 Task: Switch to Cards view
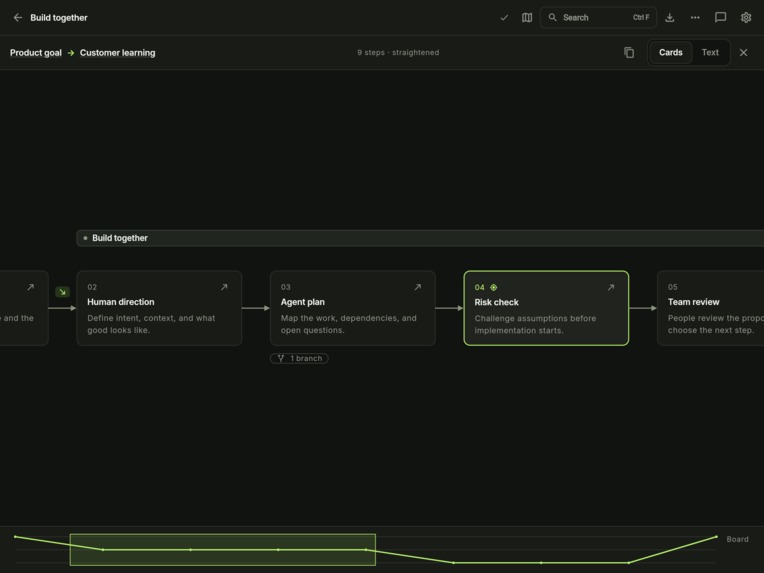click(x=670, y=52)
